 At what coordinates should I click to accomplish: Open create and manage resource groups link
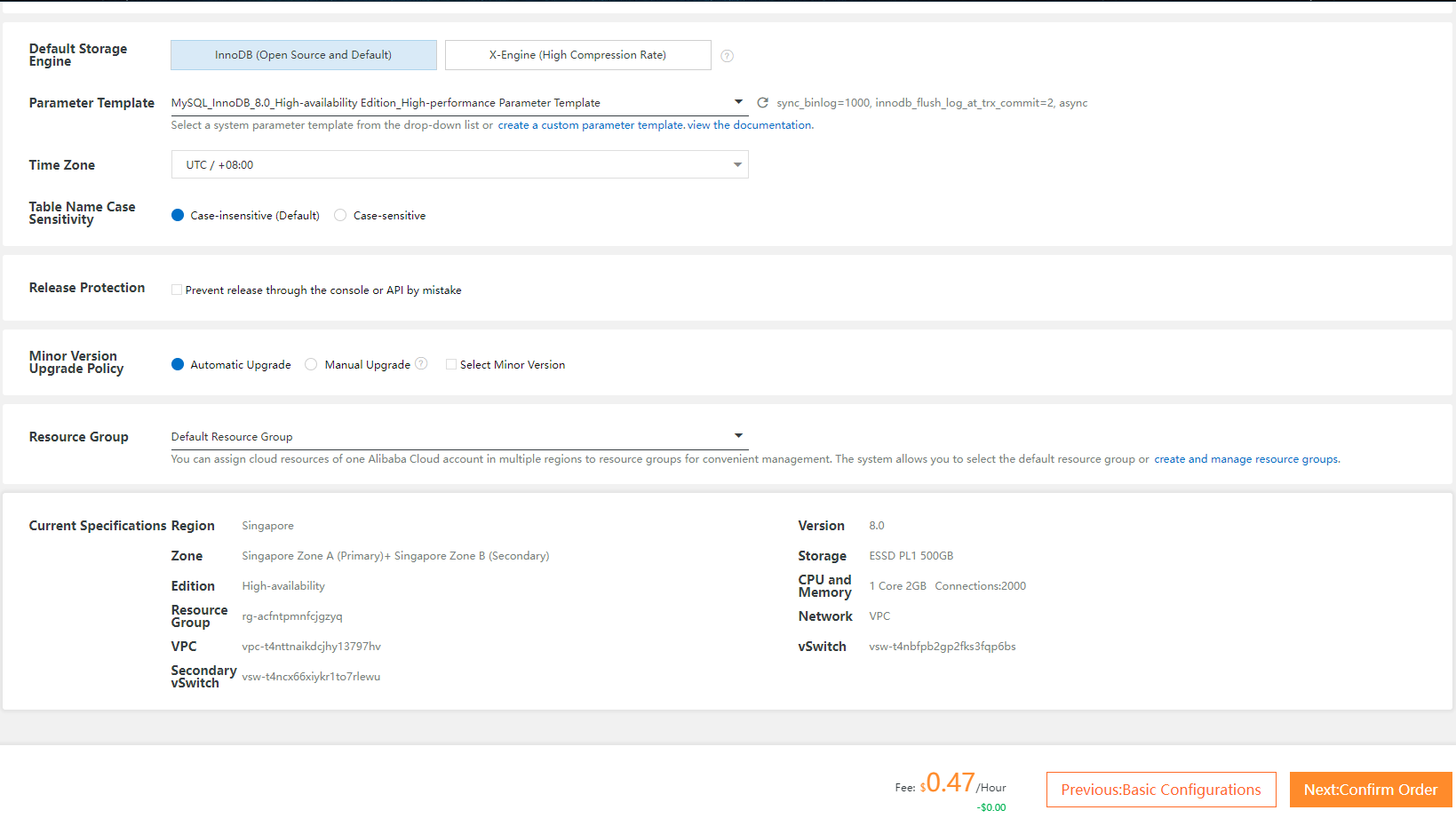(1245, 459)
